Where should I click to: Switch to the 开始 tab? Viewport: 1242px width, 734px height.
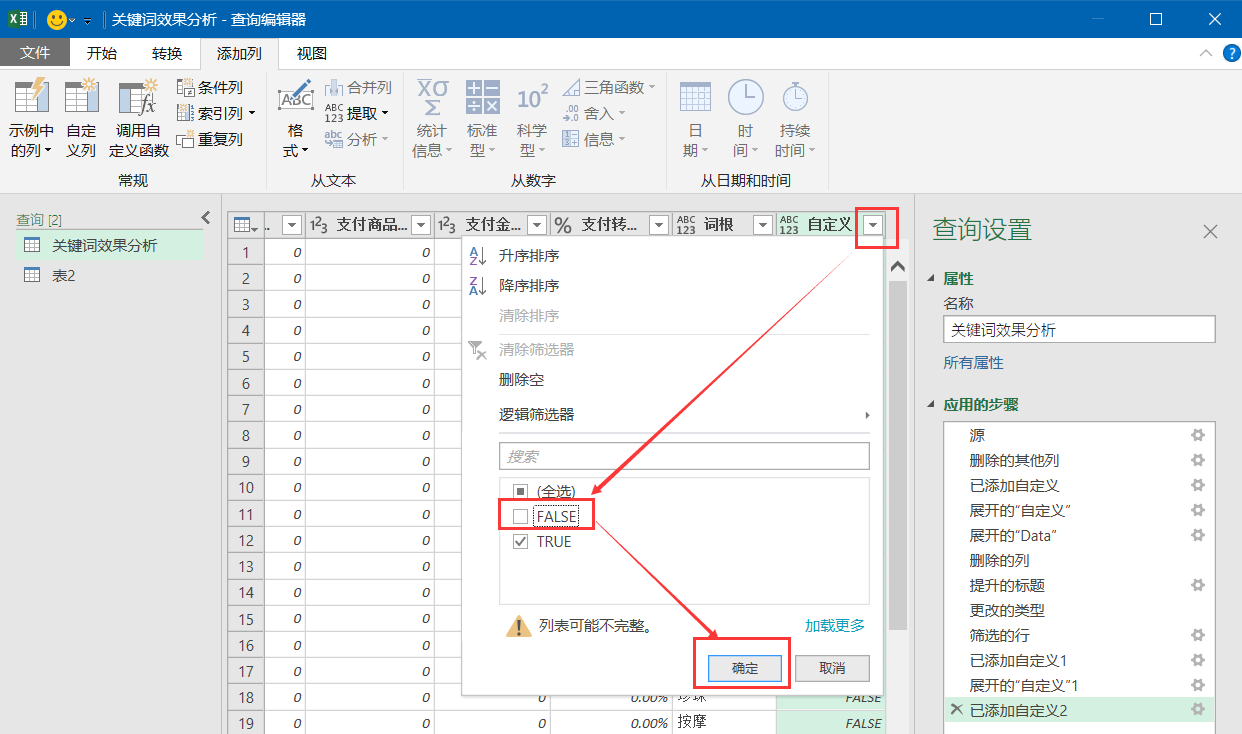101,53
